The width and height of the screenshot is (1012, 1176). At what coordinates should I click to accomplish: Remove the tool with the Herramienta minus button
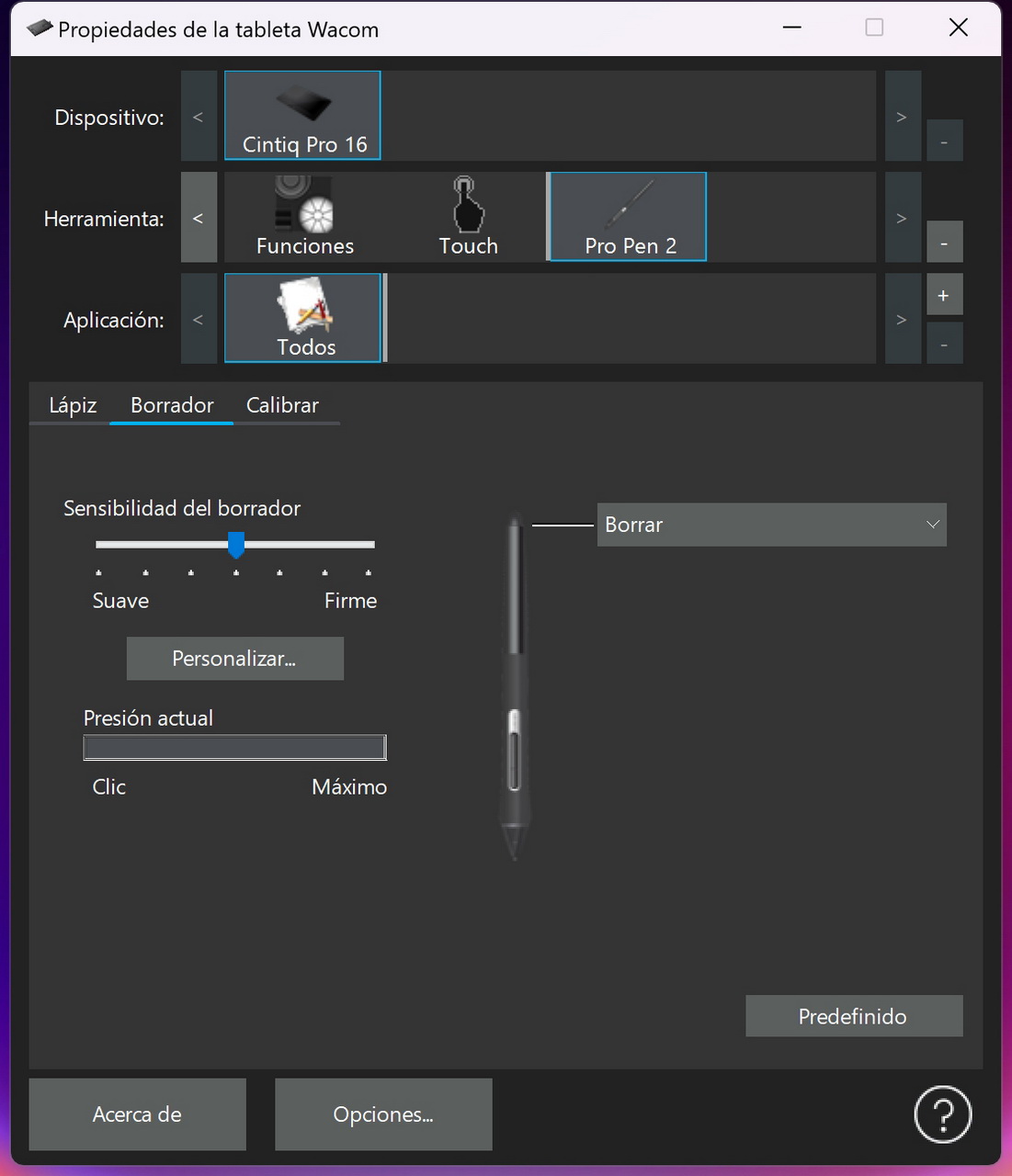944,243
